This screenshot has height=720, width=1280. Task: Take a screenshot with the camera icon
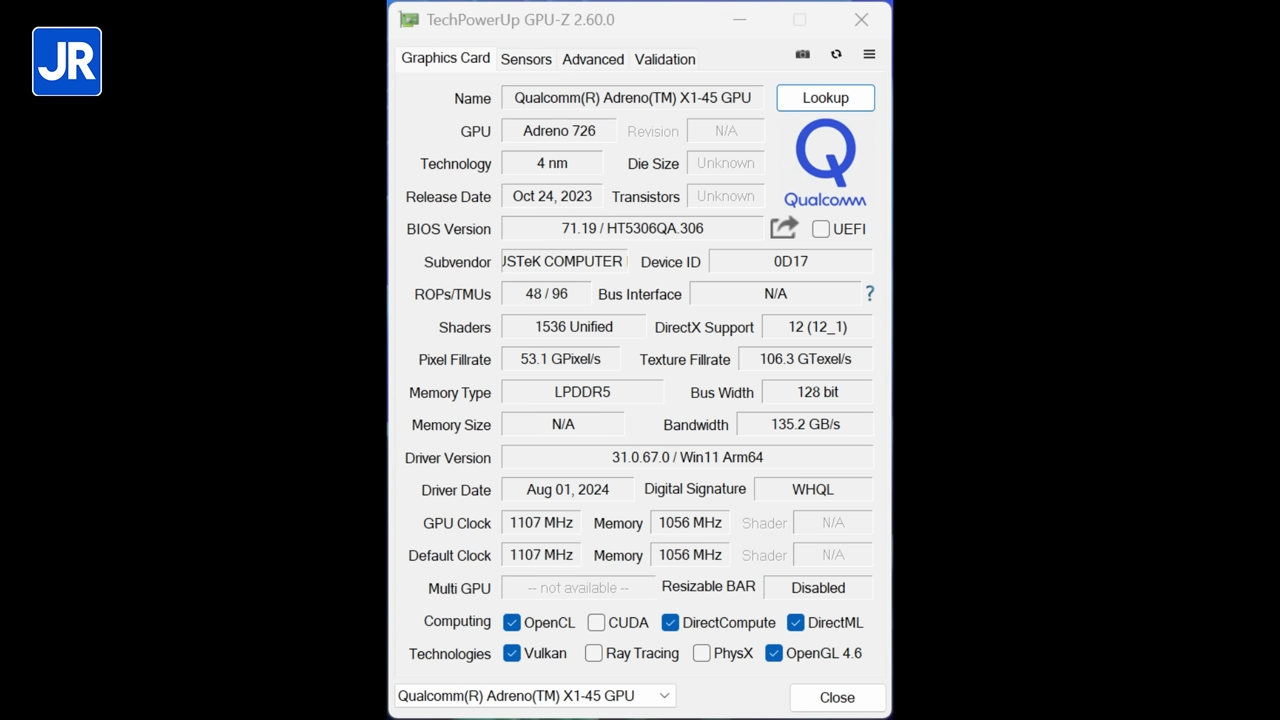802,54
